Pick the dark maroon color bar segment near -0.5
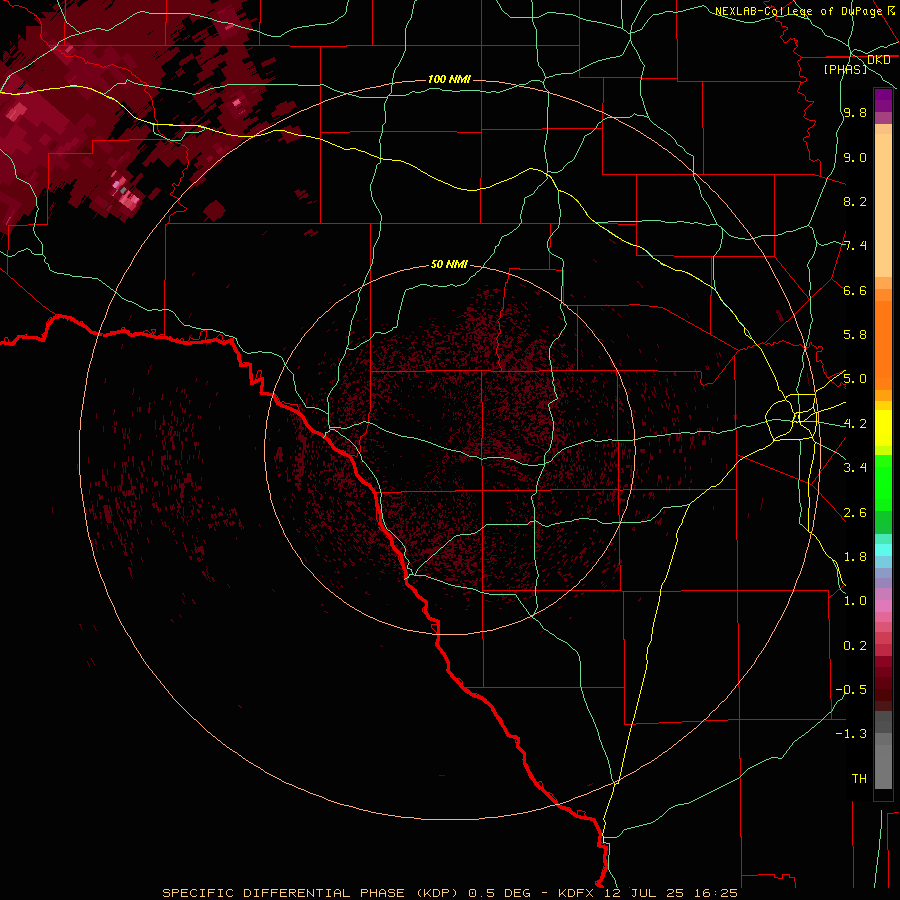This screenshot has height=900, width=900. point(883,689)
